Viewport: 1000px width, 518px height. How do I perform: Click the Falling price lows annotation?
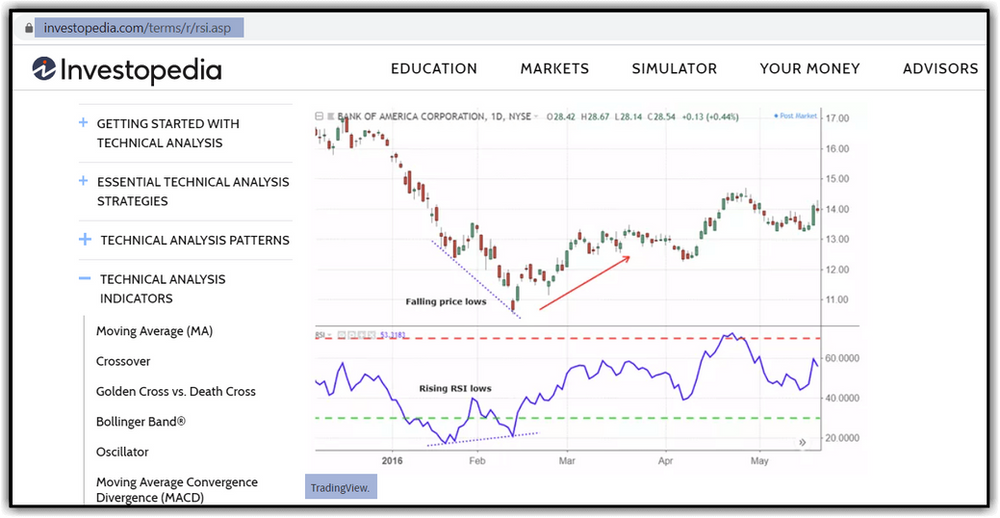(446, 302)
